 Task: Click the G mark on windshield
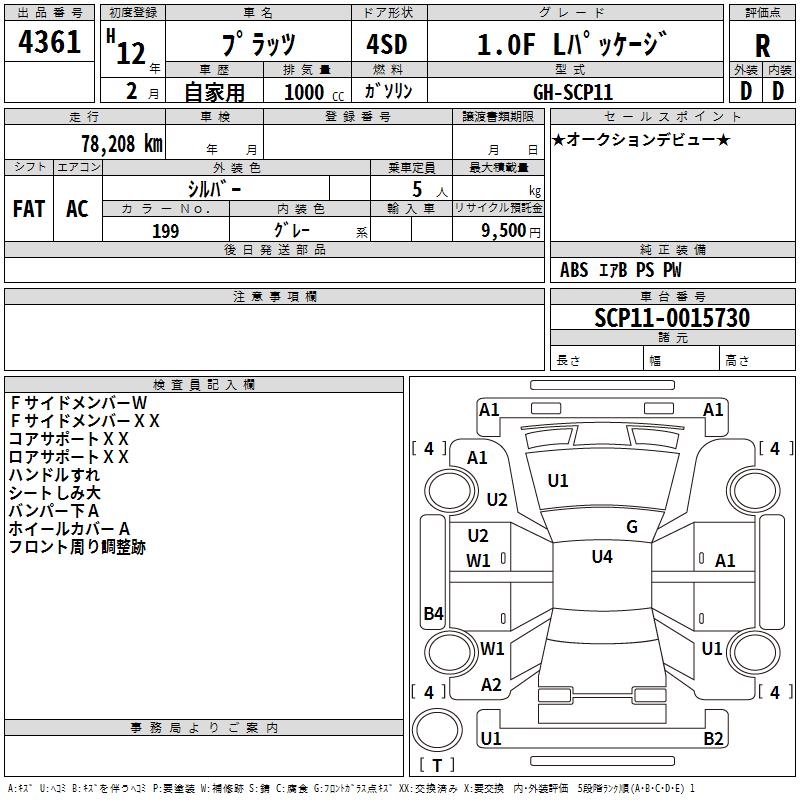(x=632, y=527)
